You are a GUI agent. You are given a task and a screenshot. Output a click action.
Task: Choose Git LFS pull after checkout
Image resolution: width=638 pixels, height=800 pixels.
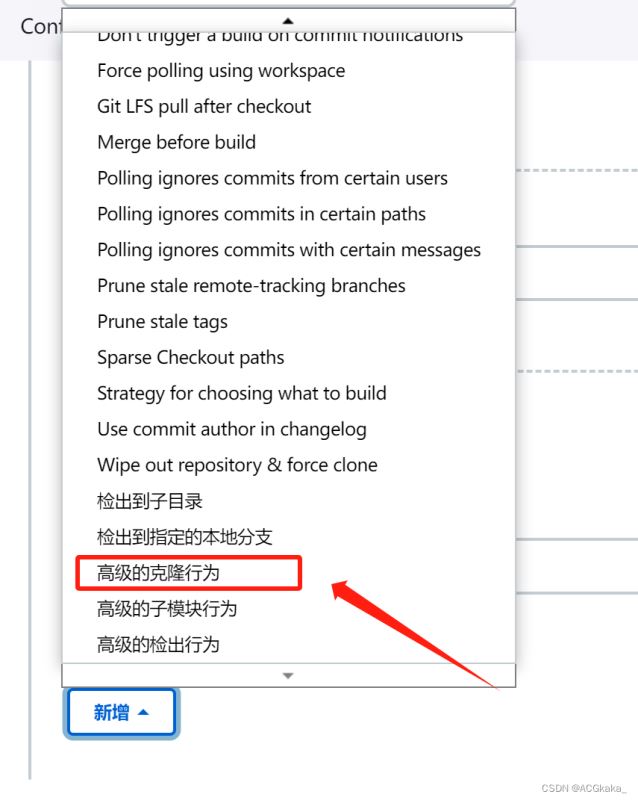pyautogui.click(x=288, y=106)
